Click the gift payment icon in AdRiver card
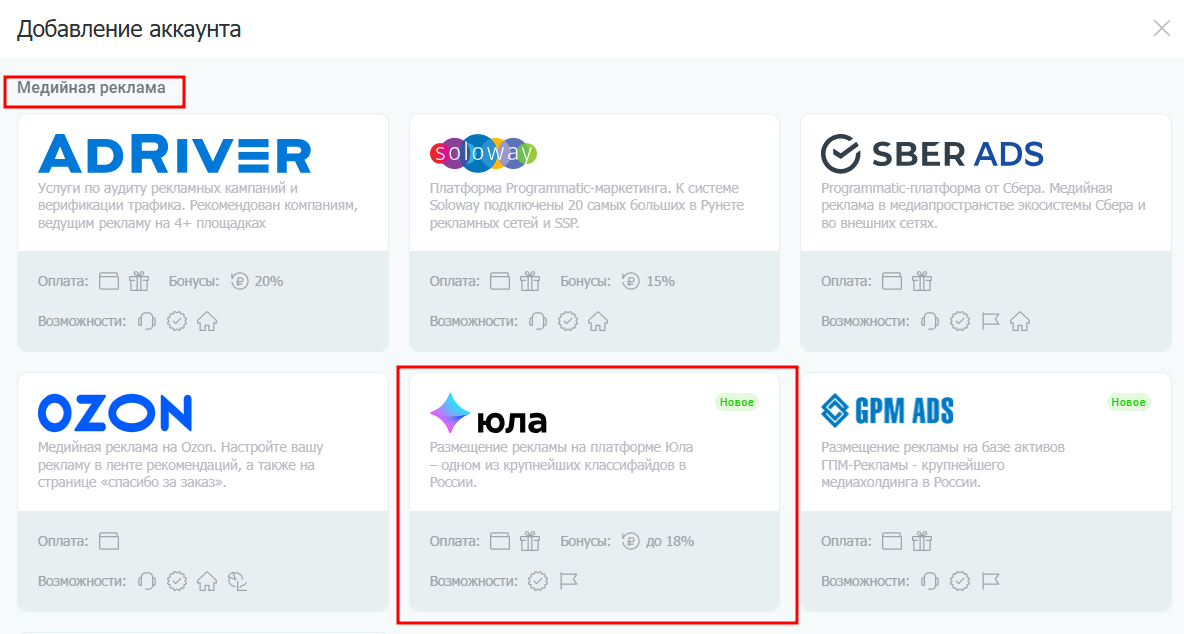The width and height of the screenshot is (1184, 634). click(139, 282)
